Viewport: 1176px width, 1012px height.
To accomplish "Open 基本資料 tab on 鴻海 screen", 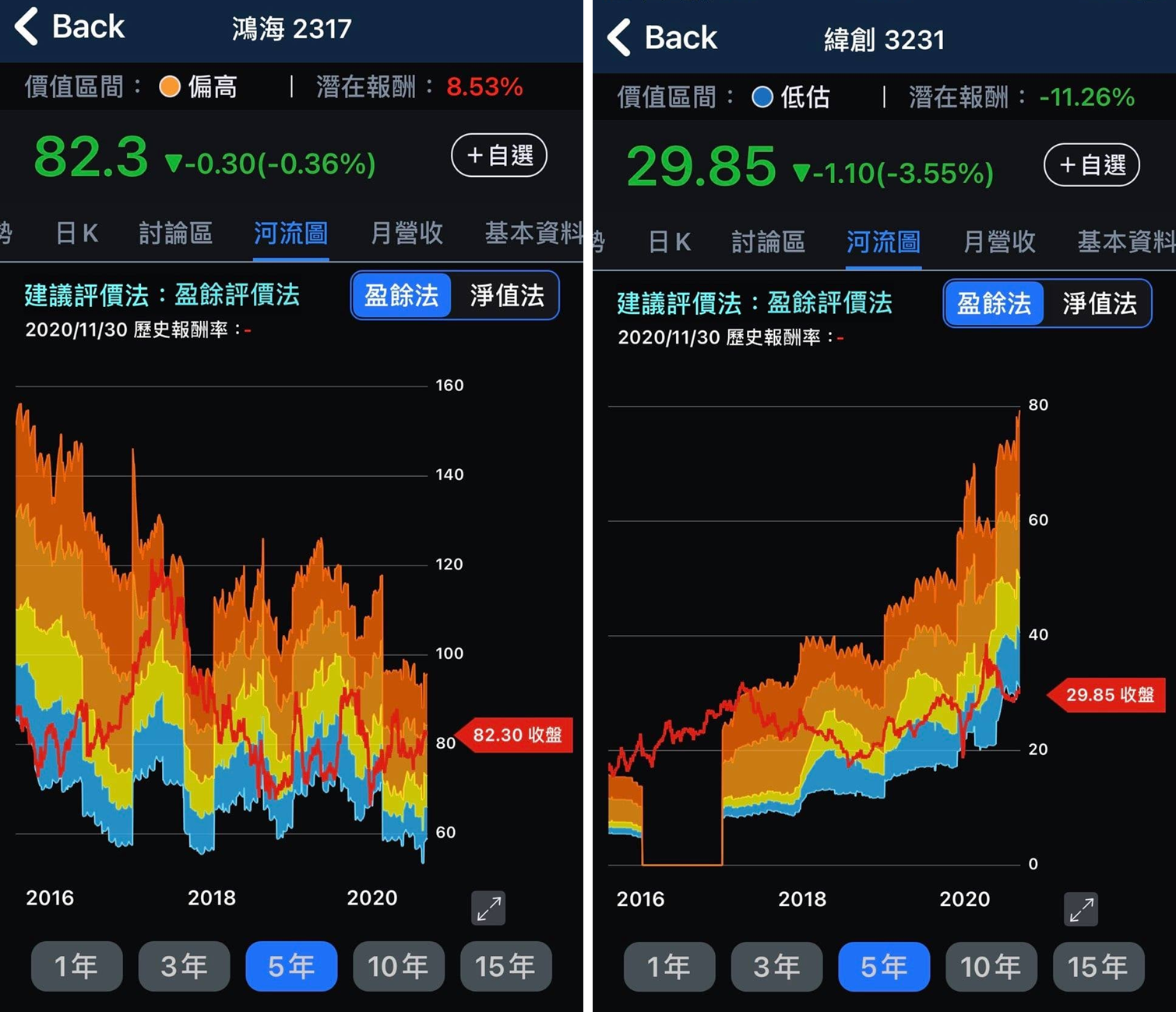I will pos(533,233).
